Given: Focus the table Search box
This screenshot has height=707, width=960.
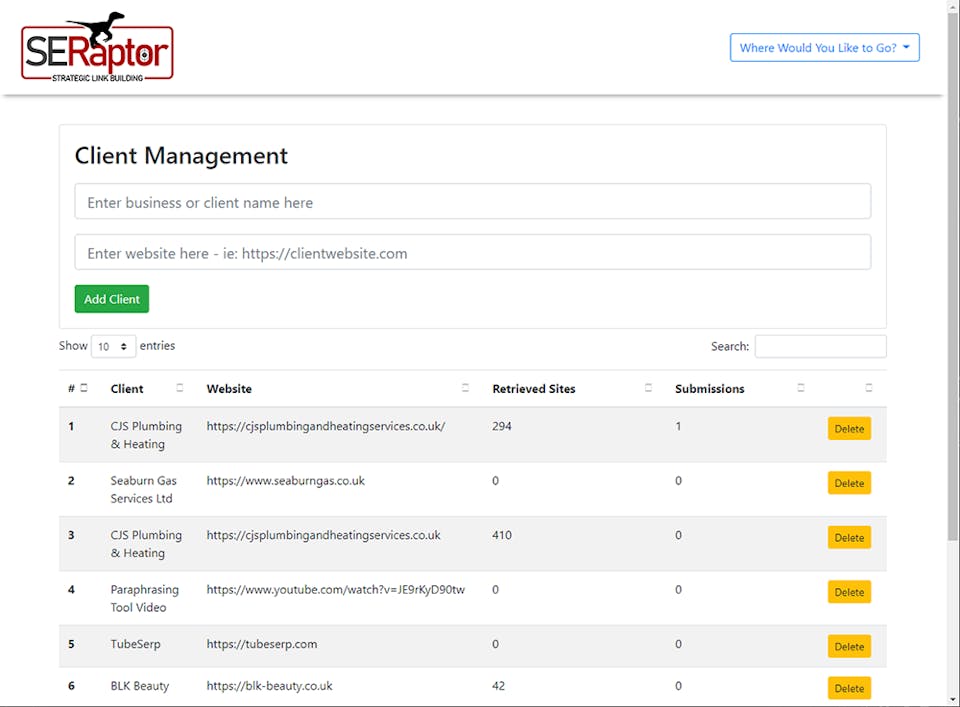Looking at the screenshot, I should coord(820,346).
